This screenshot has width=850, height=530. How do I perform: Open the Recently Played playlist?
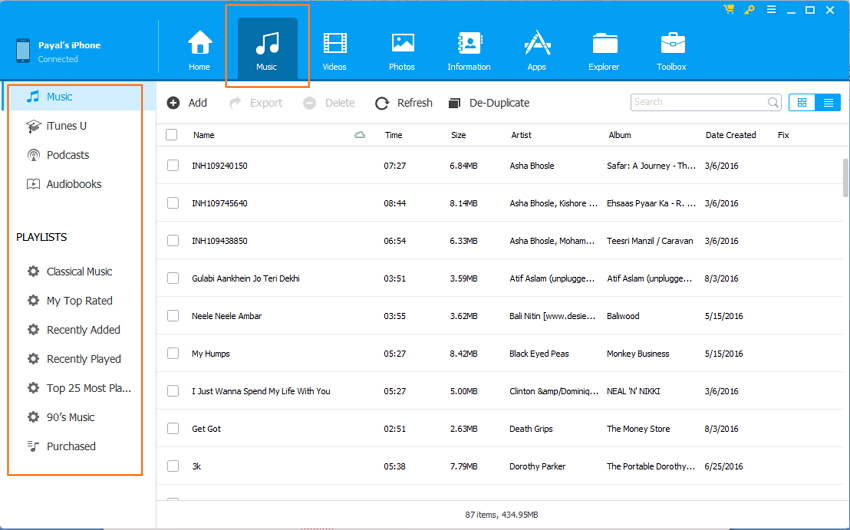tap(75, 359)
